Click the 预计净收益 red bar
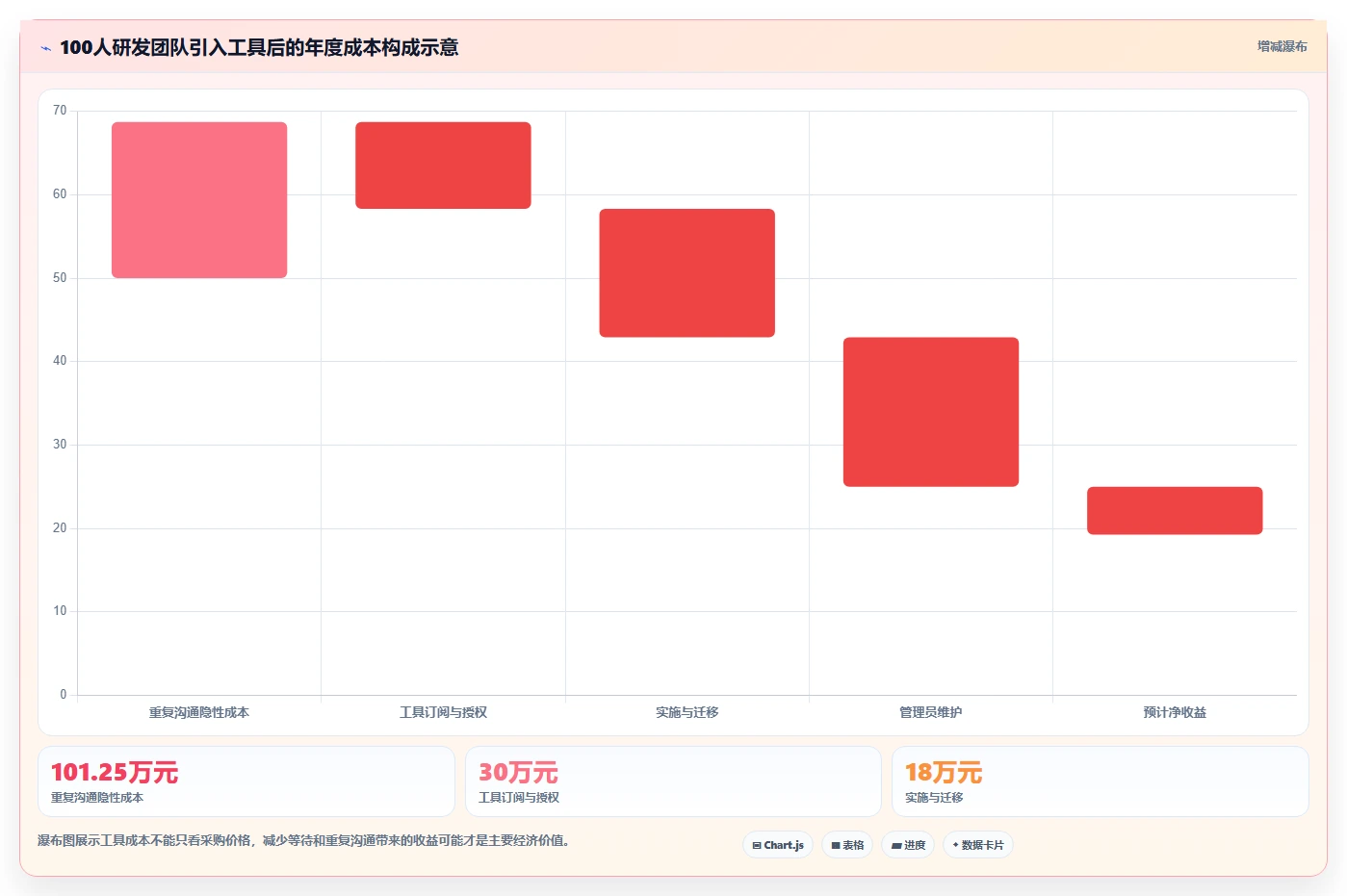The image size is (1347, 896). point(1175,511)
